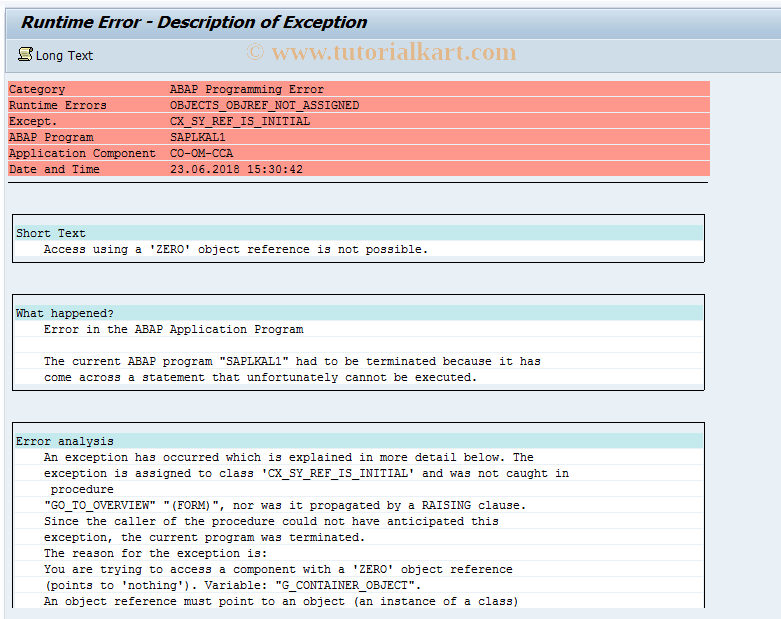Viewport: 781px width, 619px height.
Task: Click the line starting You are trying to access
Action: [x=278, y=569]
